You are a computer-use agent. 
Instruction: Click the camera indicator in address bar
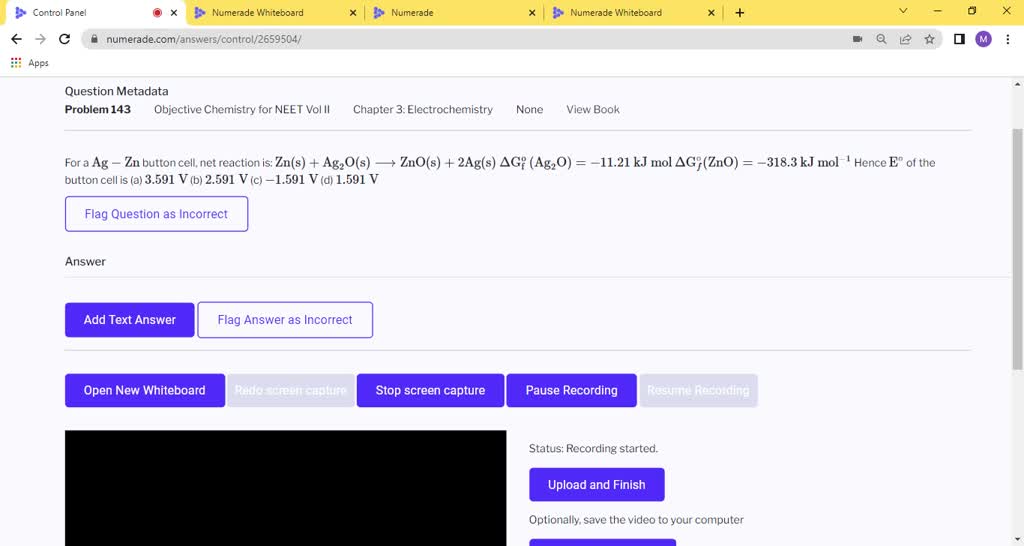coord(857,39)
